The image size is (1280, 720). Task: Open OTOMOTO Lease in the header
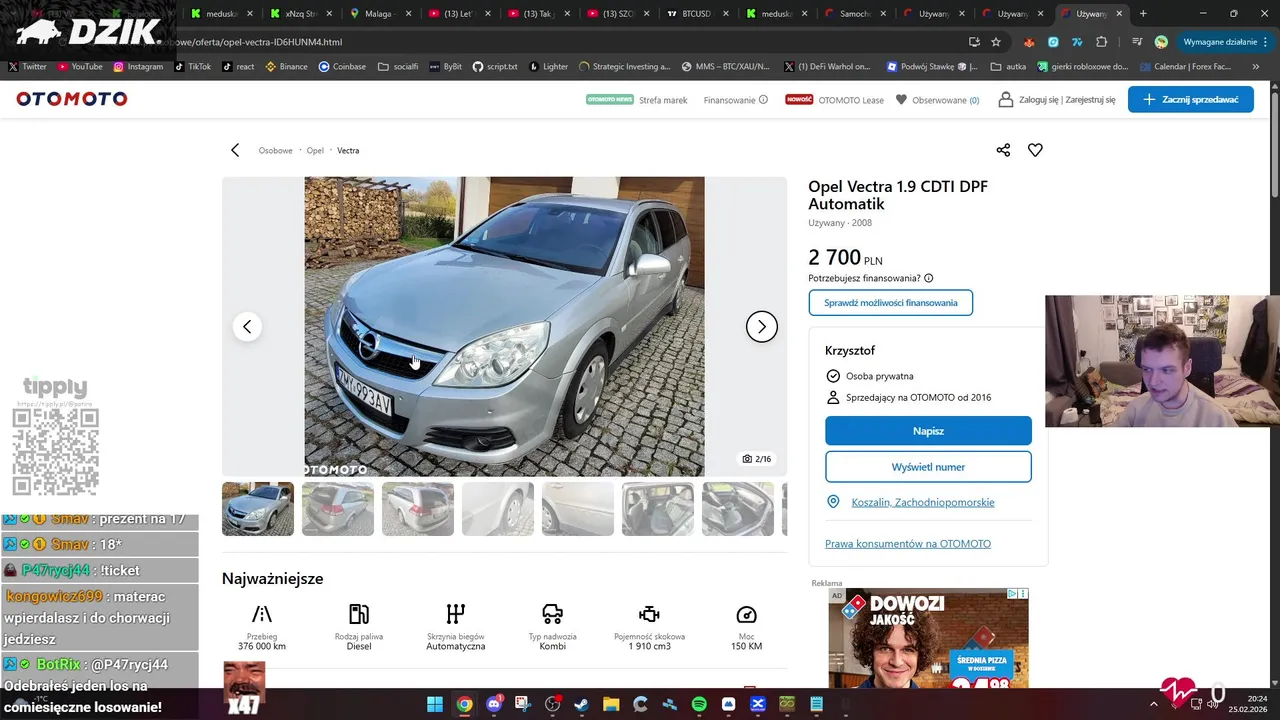point(851,100)
